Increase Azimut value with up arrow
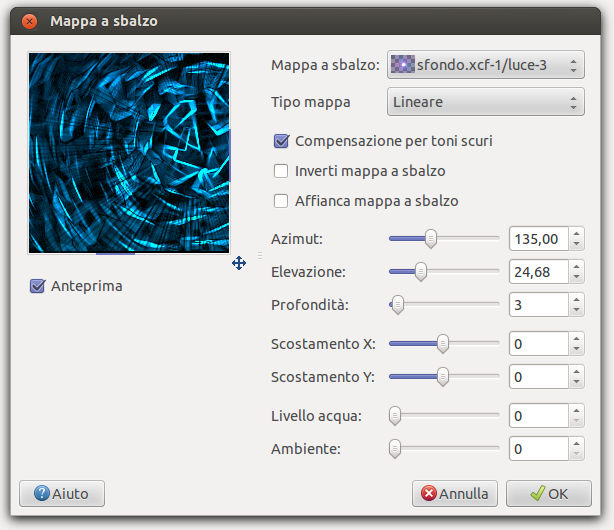This screenshot has height=530, width=614. pos(576,233)
